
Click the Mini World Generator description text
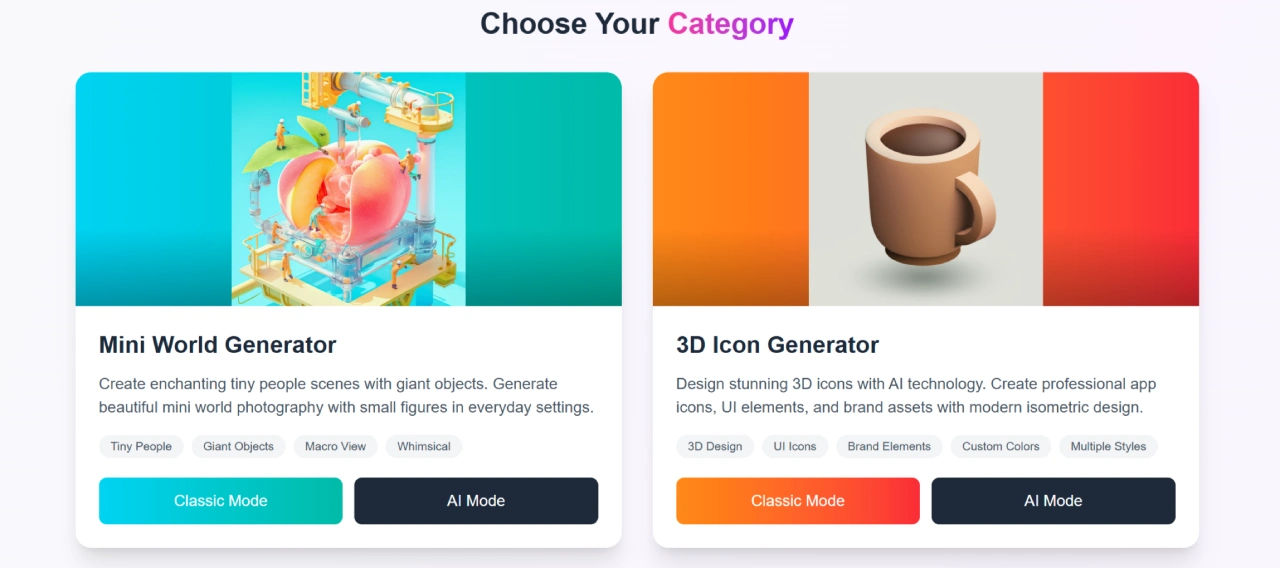346,396
